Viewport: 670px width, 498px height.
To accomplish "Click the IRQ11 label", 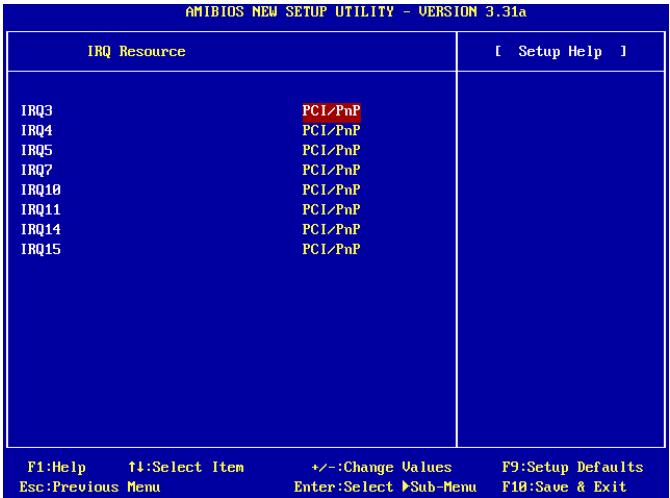I will [x=41, y=209].
